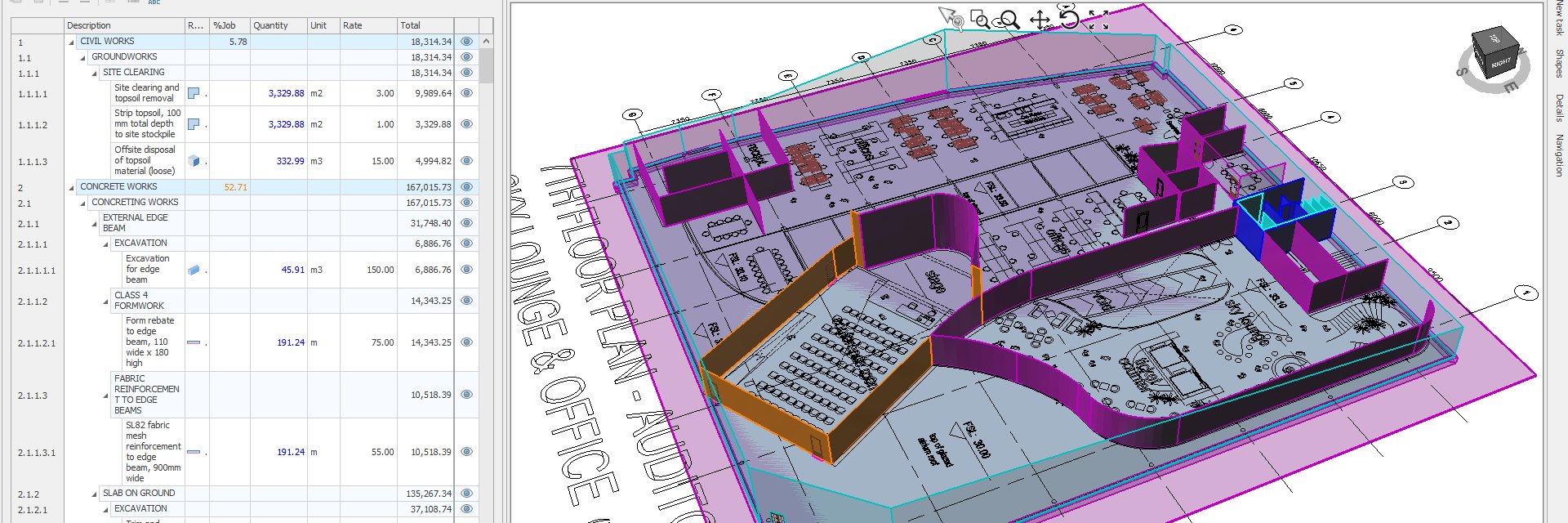Image resolution: width=1568 pixels, height=523 pixels.
Task: Collapse the CIVIL WORKS tree node
Action: coord(71,42)
